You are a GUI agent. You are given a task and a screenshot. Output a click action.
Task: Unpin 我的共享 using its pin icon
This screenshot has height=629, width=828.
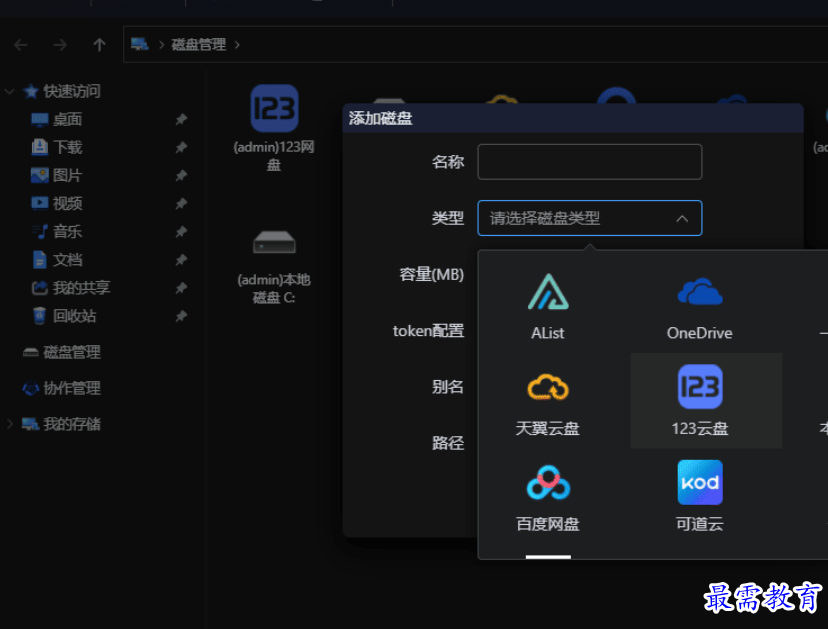tap(181, 288)
